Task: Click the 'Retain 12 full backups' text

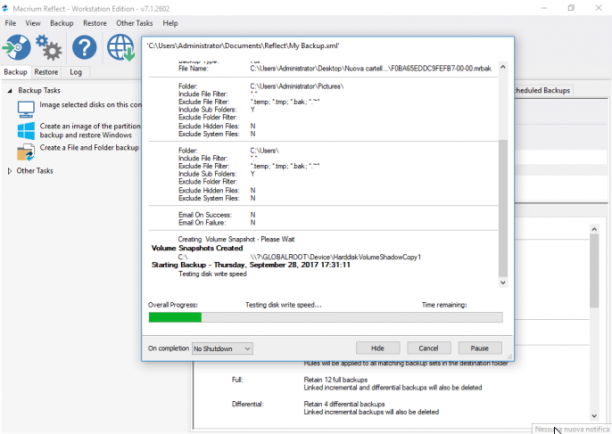Action: click(336, 380)
